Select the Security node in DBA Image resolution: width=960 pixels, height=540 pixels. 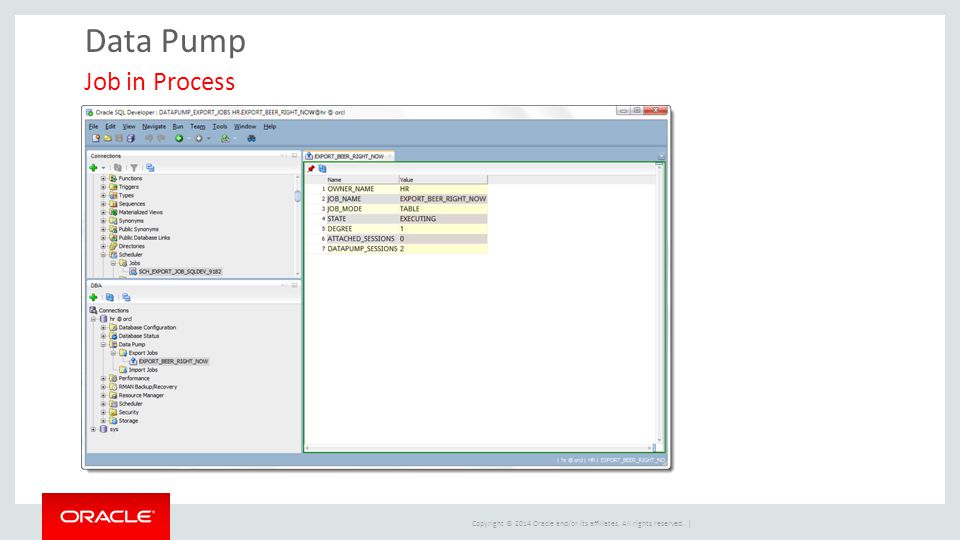(x=129, y=413)
